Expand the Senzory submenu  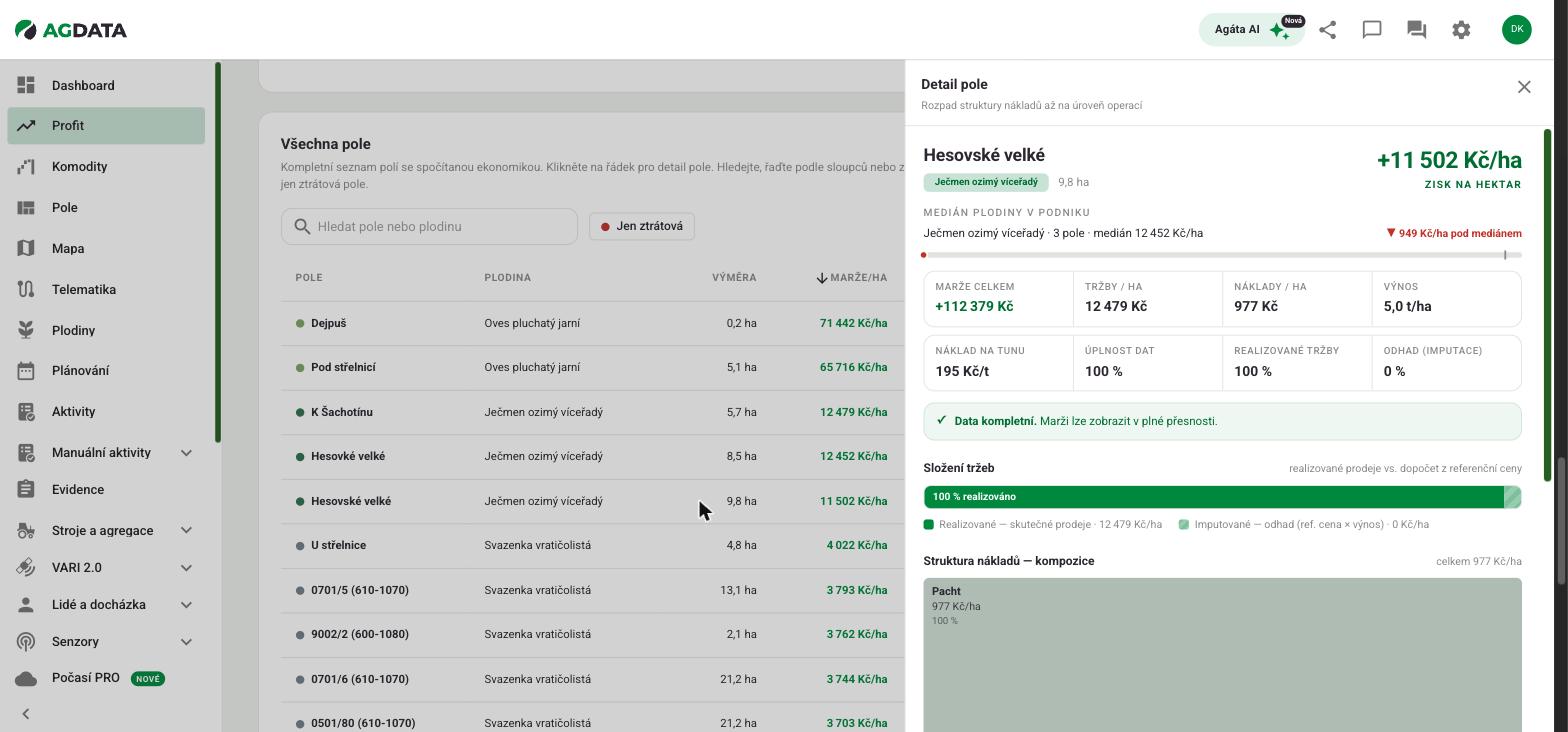click(186, 642)
